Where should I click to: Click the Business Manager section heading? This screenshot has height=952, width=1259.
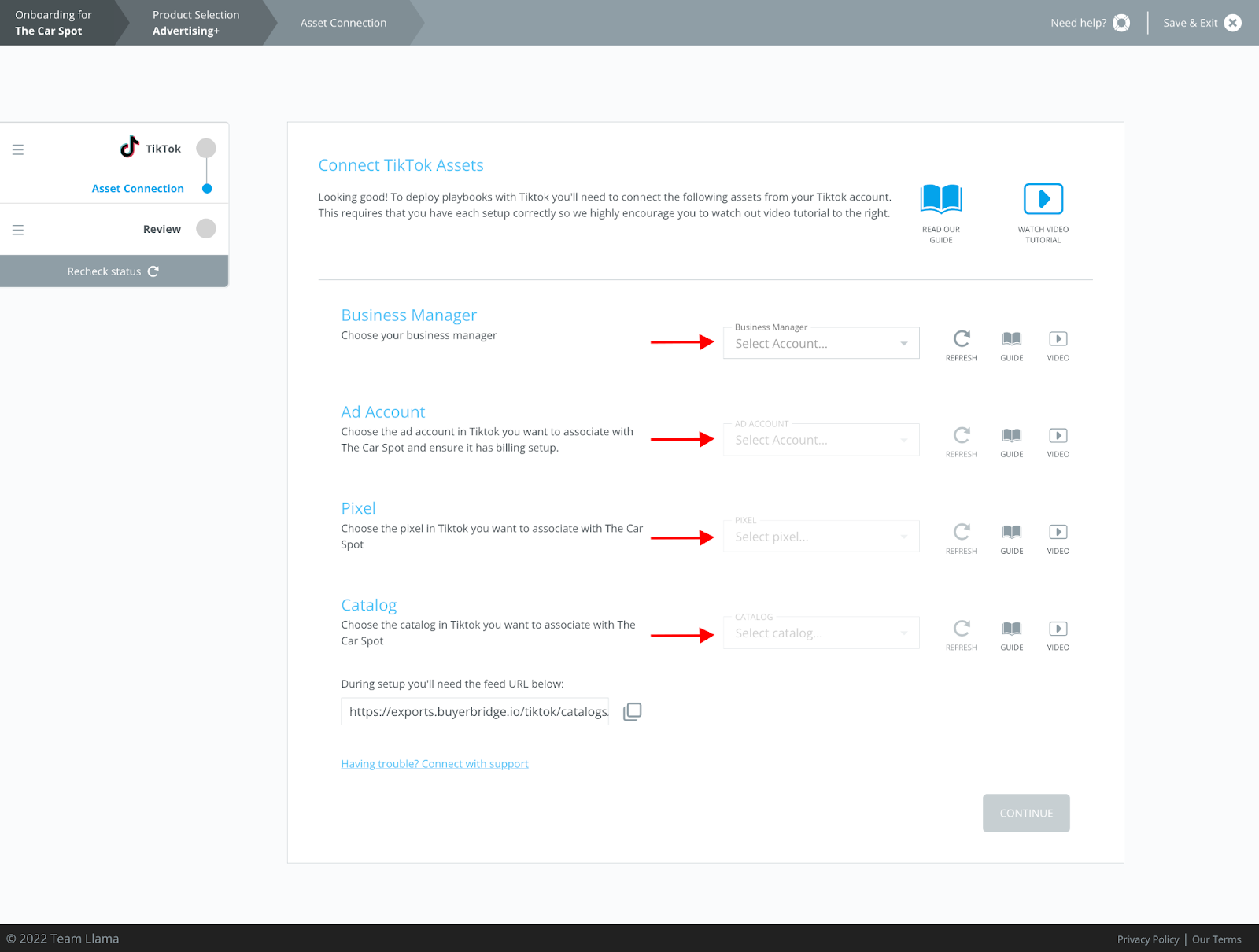(x=409, y=315)
